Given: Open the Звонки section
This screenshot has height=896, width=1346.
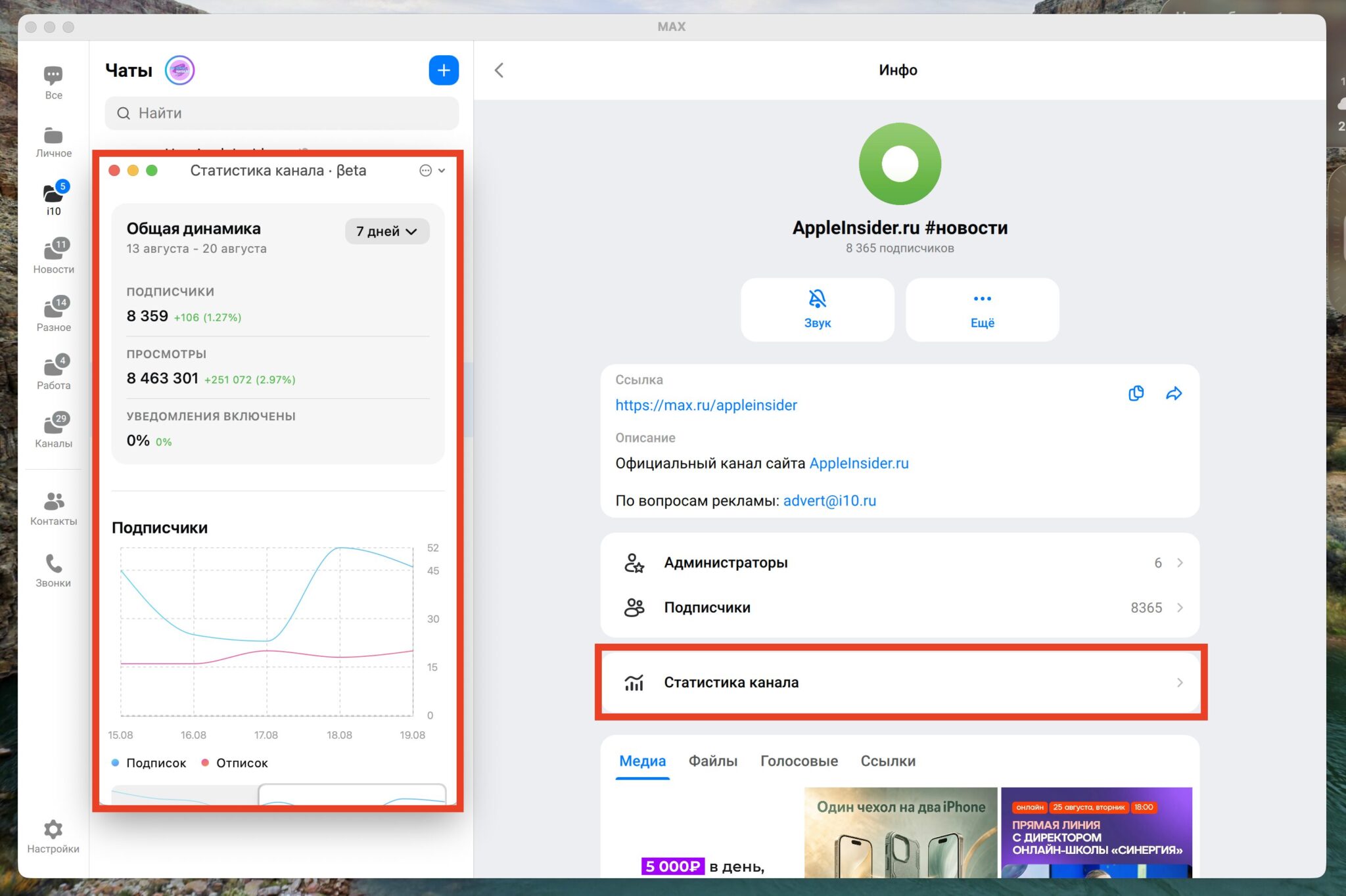Looking at the screenshot, I should 53,570.
